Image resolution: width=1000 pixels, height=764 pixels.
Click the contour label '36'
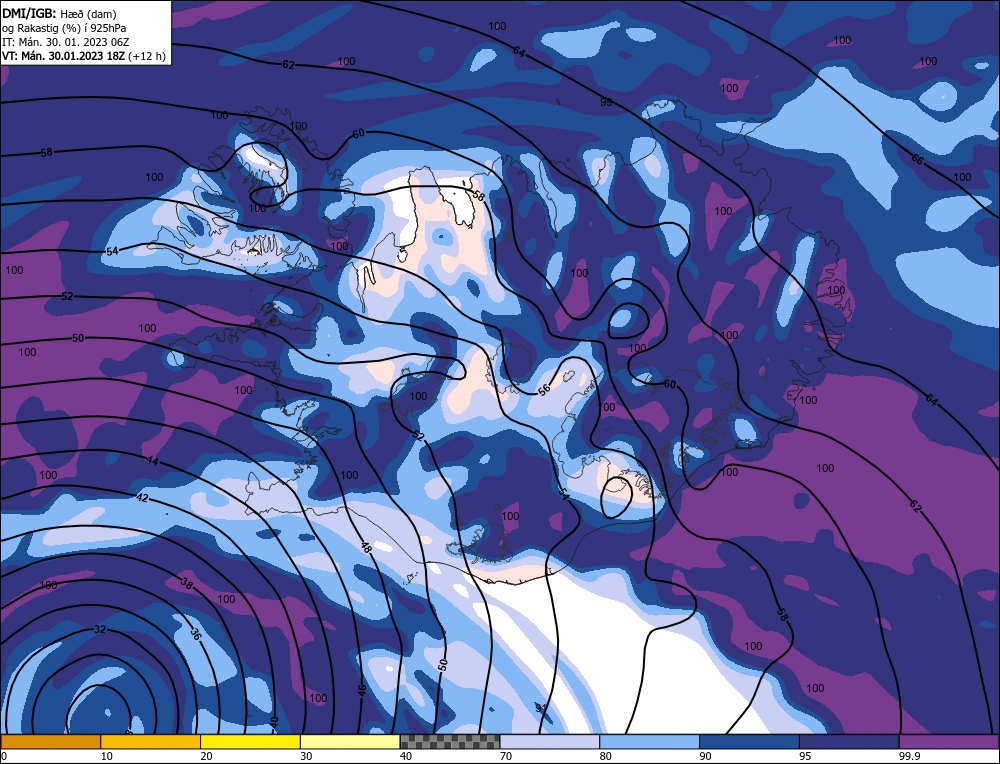pos(195,633)
